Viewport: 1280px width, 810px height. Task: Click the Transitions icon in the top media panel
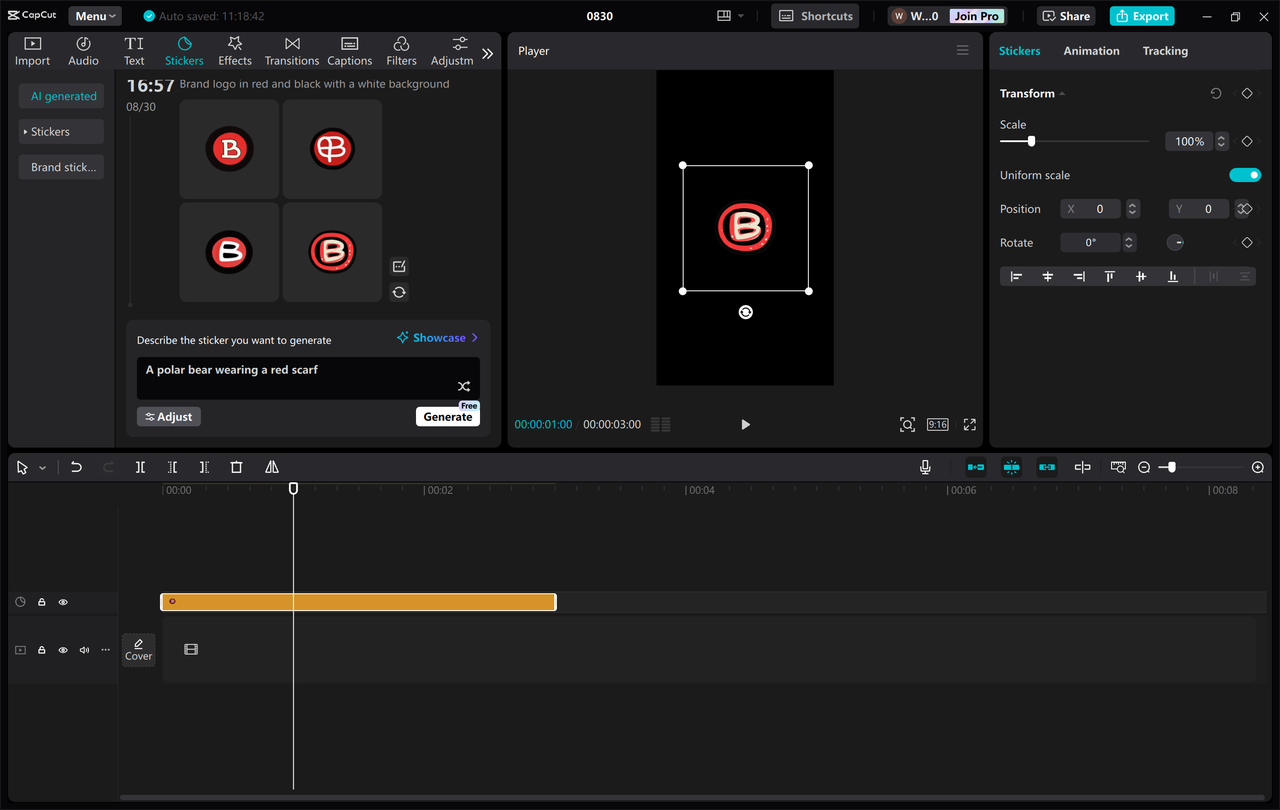click(x=291, y=50)
